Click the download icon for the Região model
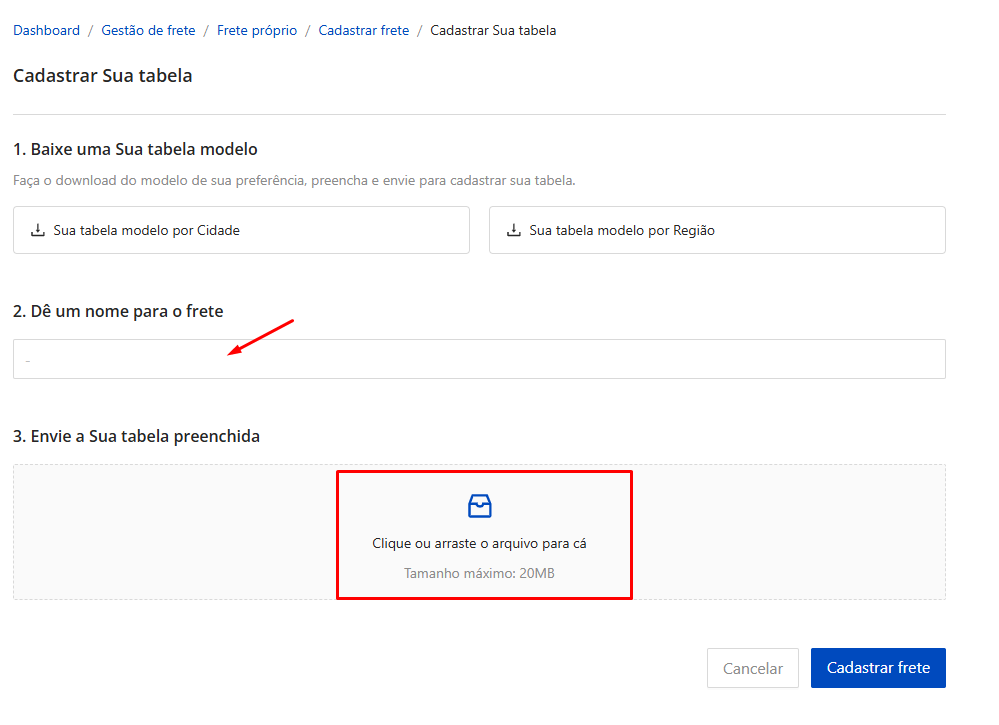 (x=514, y=230)
